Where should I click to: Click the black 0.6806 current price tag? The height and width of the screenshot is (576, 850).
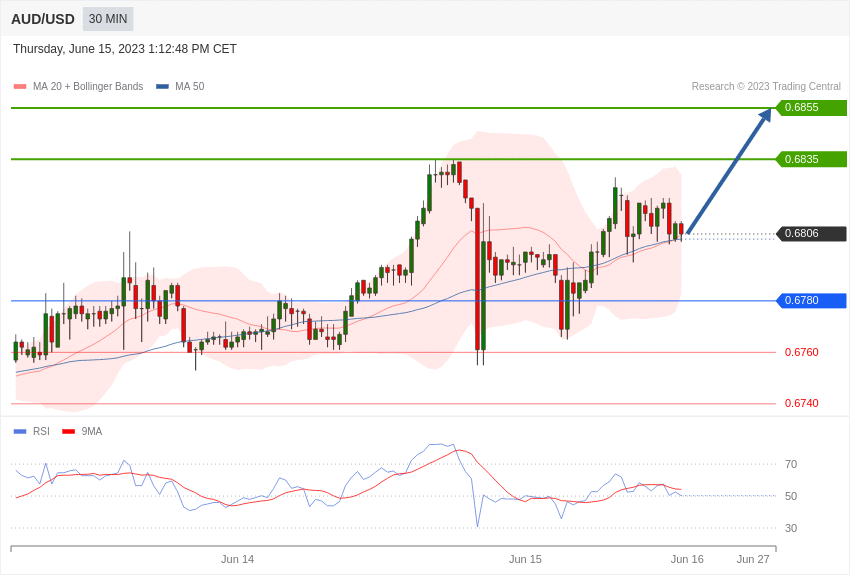point(812,234)
